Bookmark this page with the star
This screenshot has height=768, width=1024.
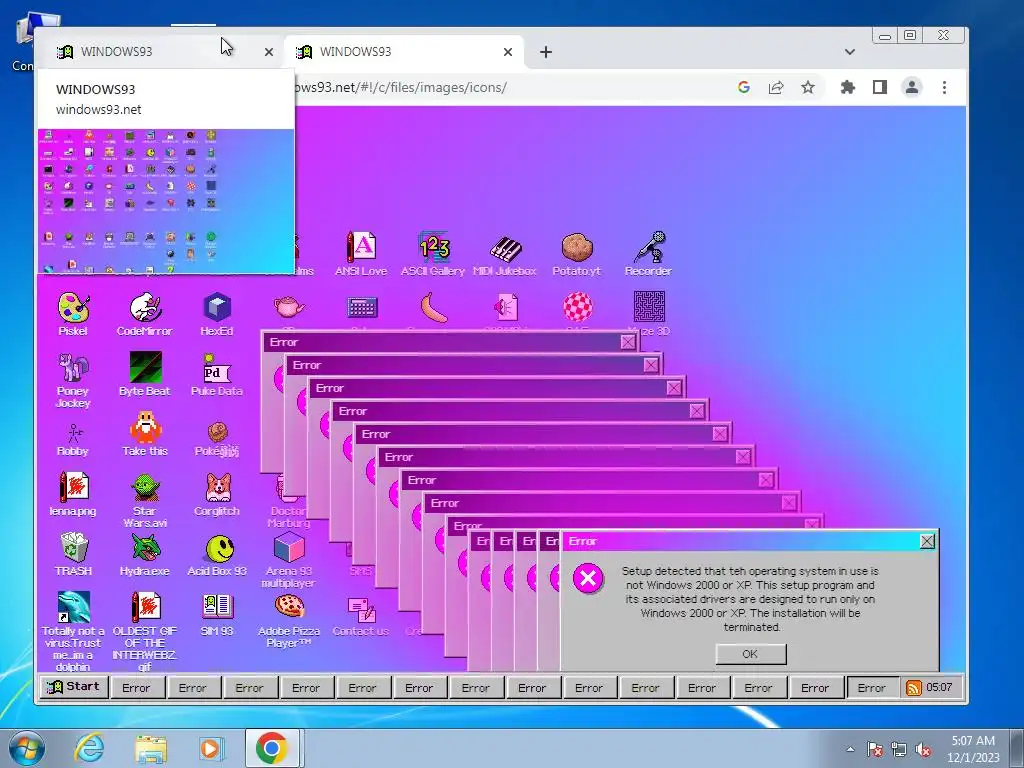[x=808, y=87]
